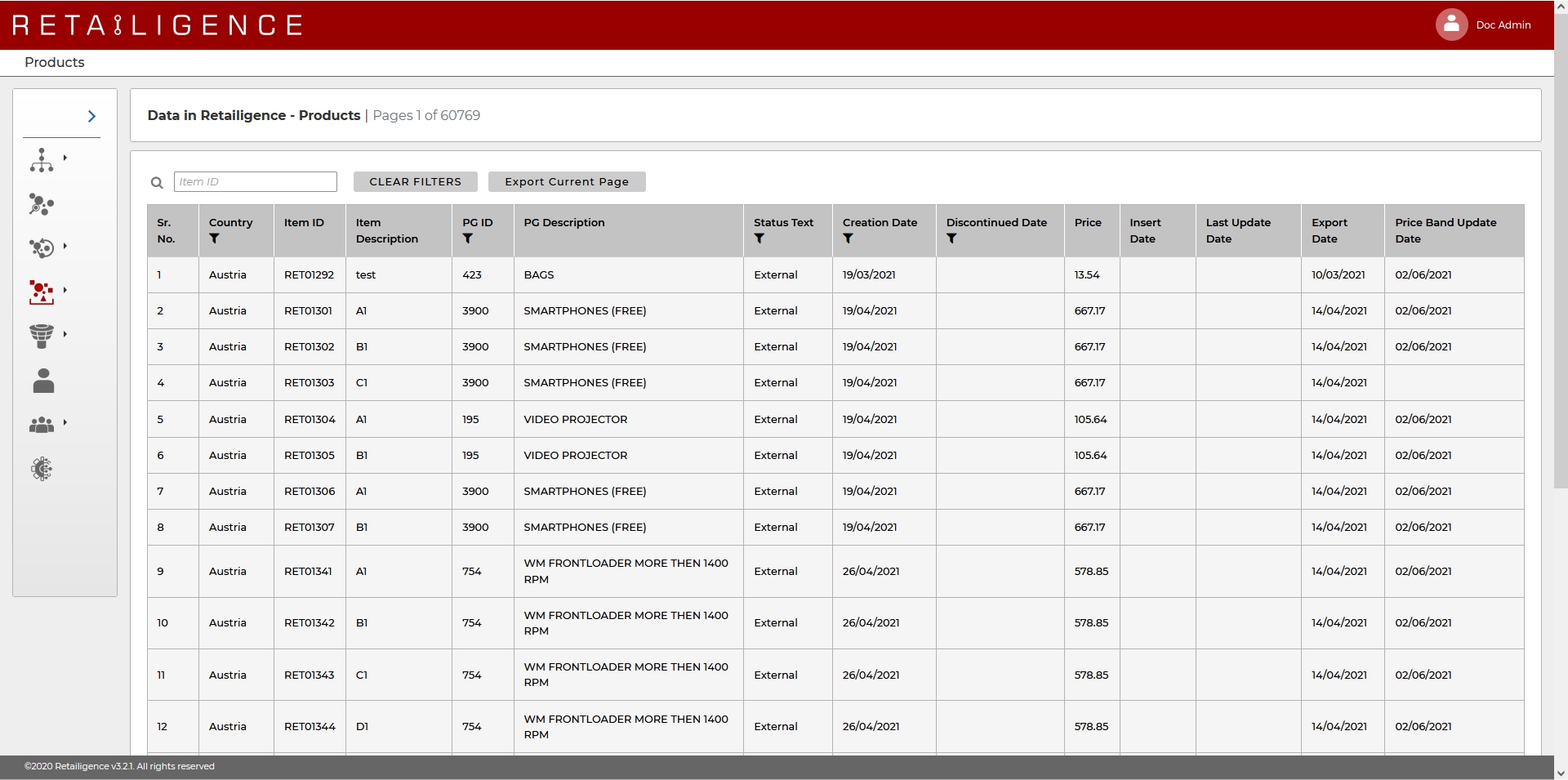Open the bubble search sidebar icon
The height and width of the screenshot is (780, 1568).
click(x=41, y=204)
